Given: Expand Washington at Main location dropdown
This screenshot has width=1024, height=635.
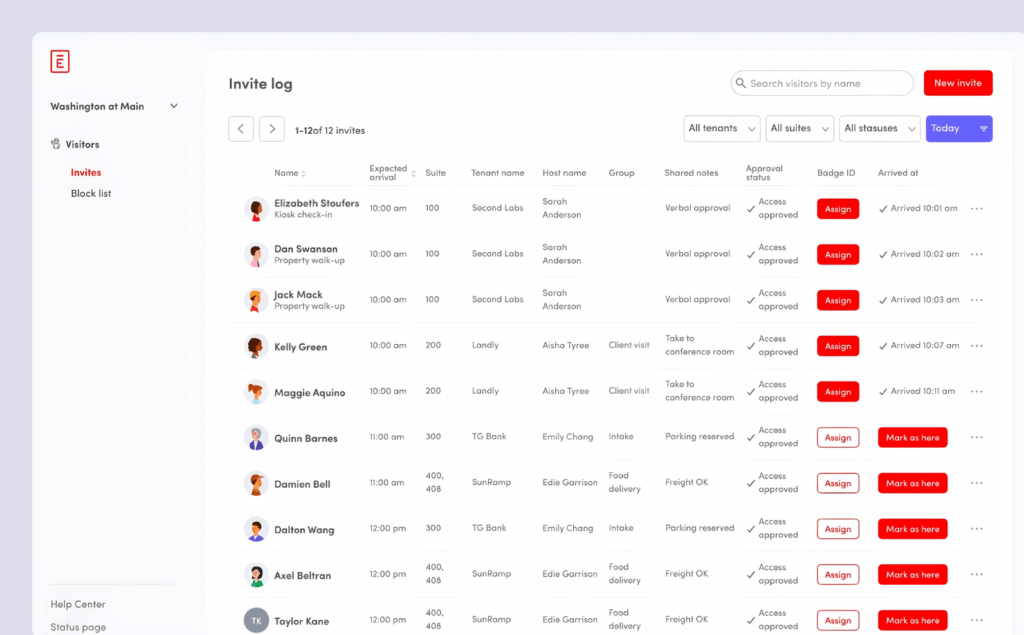Looking at the screenshot, I should [x=174, y=106].
